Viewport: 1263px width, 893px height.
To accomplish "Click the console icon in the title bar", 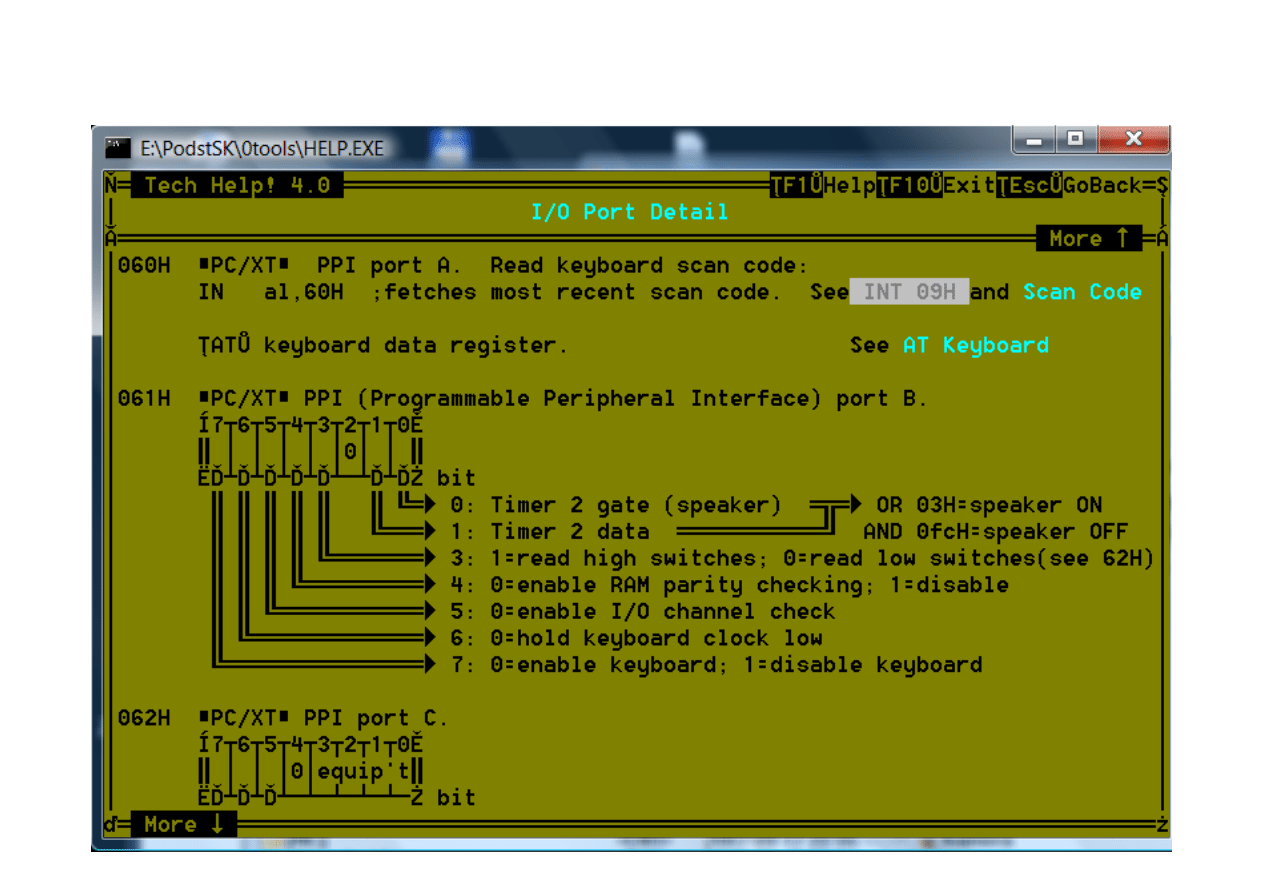I will (117, 148).
